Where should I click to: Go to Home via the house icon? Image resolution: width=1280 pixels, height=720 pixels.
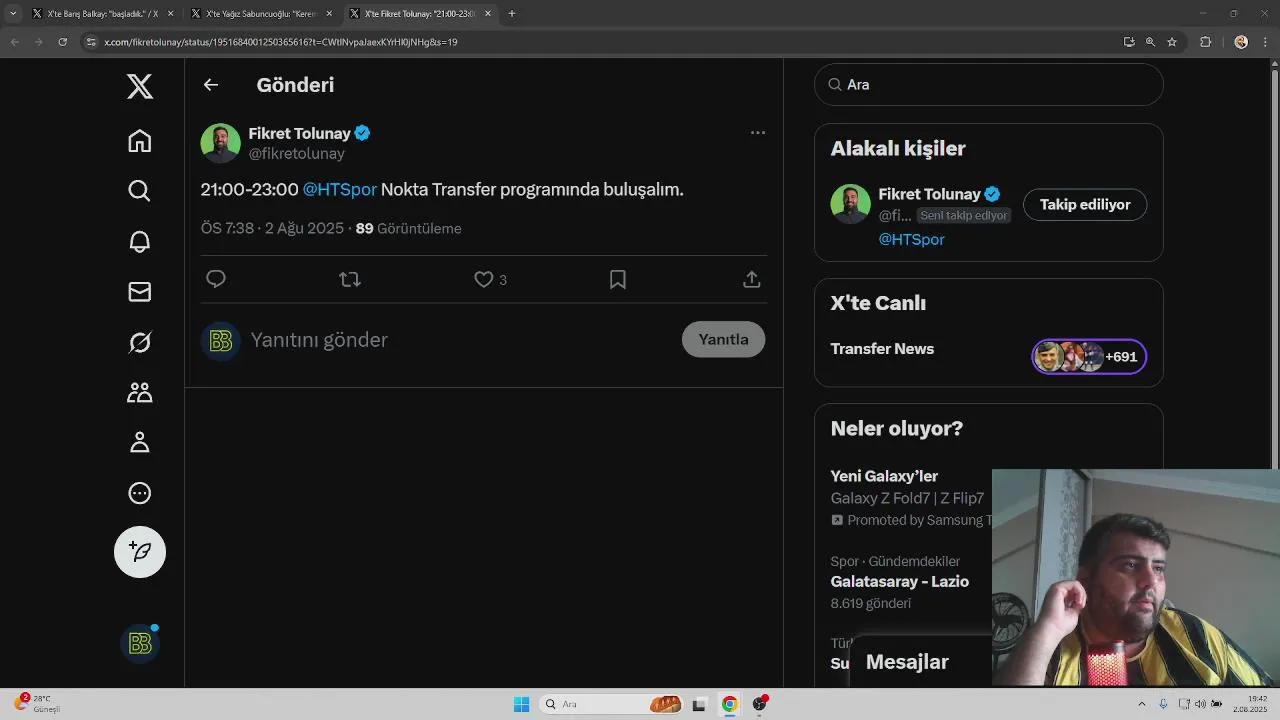pos(140,141)
